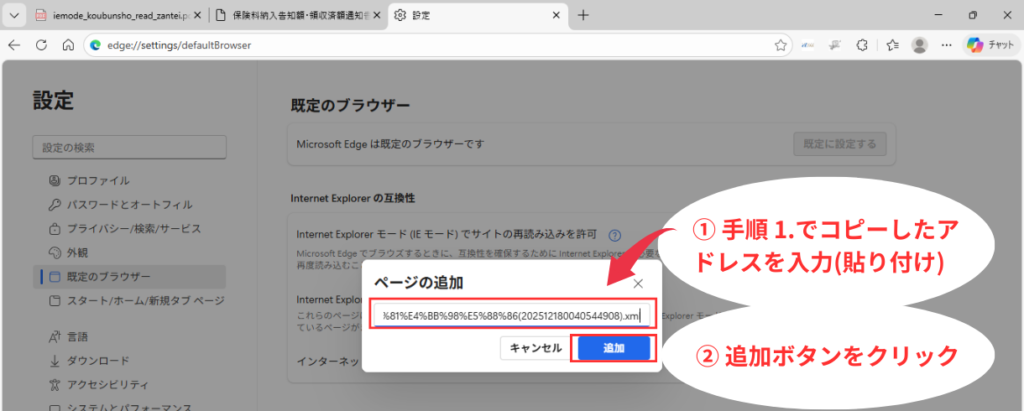
Task: Click the Internet Explorer の互換性 heading
Action: coord(353,199)
